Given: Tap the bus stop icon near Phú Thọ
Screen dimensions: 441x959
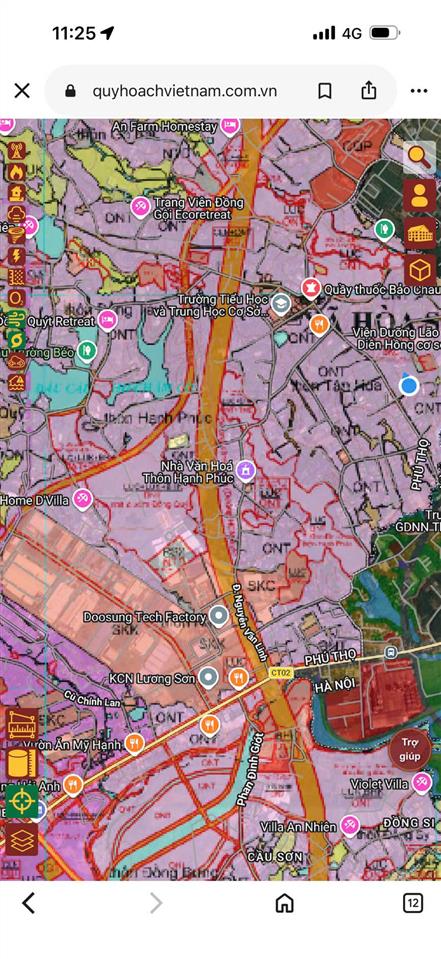Looking at the screenshot, I should (390, 652).
